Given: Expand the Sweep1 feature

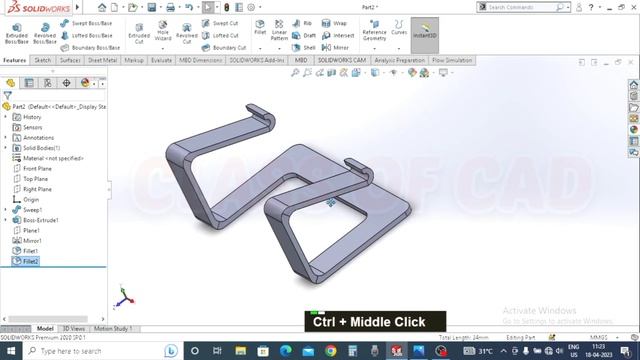Looking at the screenshot, I should pos(6,210).
